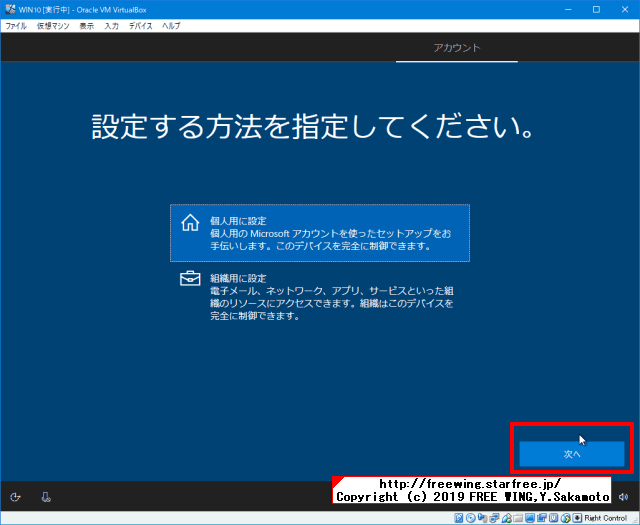
Task: Click the 次へ button
Action: 572,454
